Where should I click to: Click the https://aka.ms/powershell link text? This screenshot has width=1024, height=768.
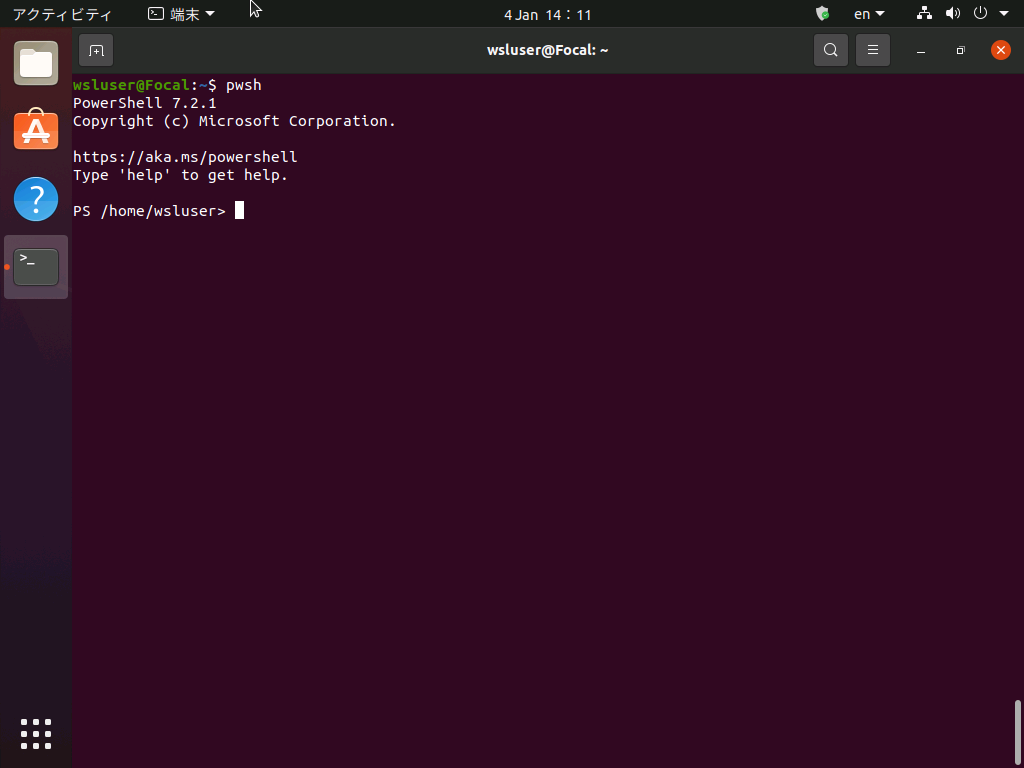185,157
